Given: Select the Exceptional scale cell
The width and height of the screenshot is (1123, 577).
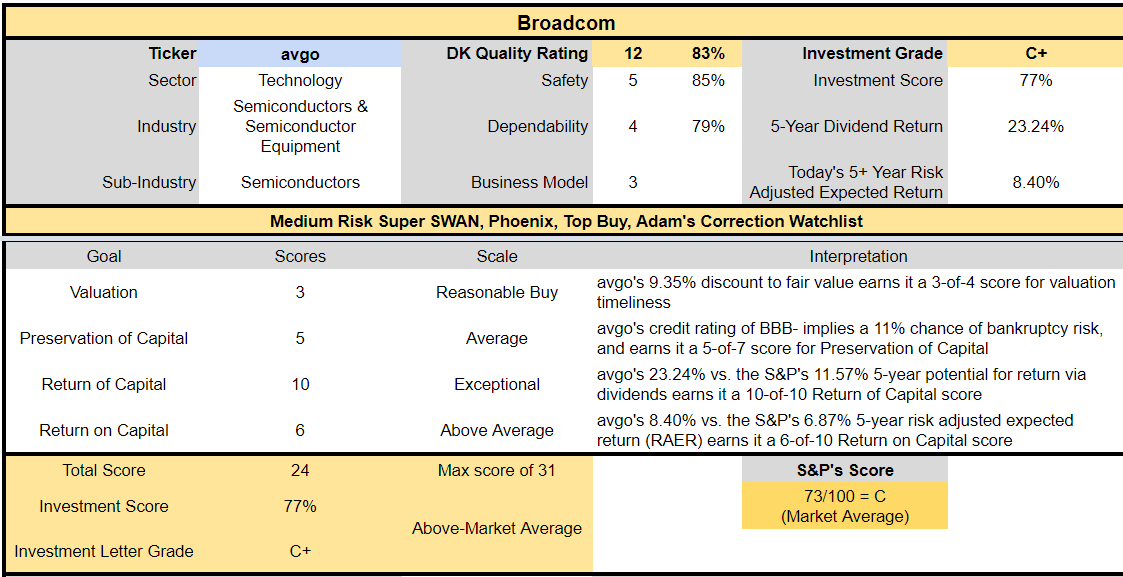Looking at the screenshot, I should [x=497, y=384].
